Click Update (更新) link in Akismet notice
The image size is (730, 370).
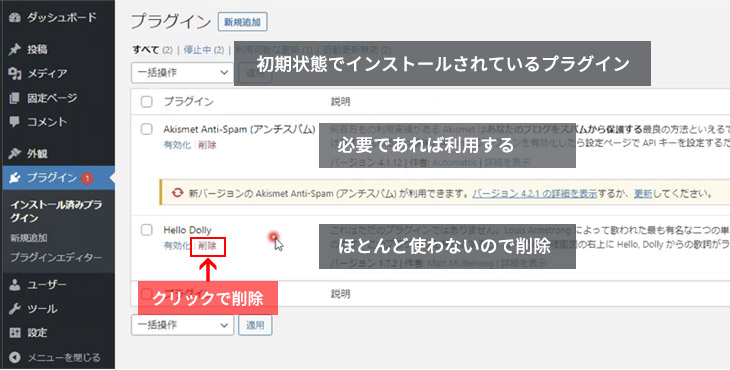tap(642, 193)
